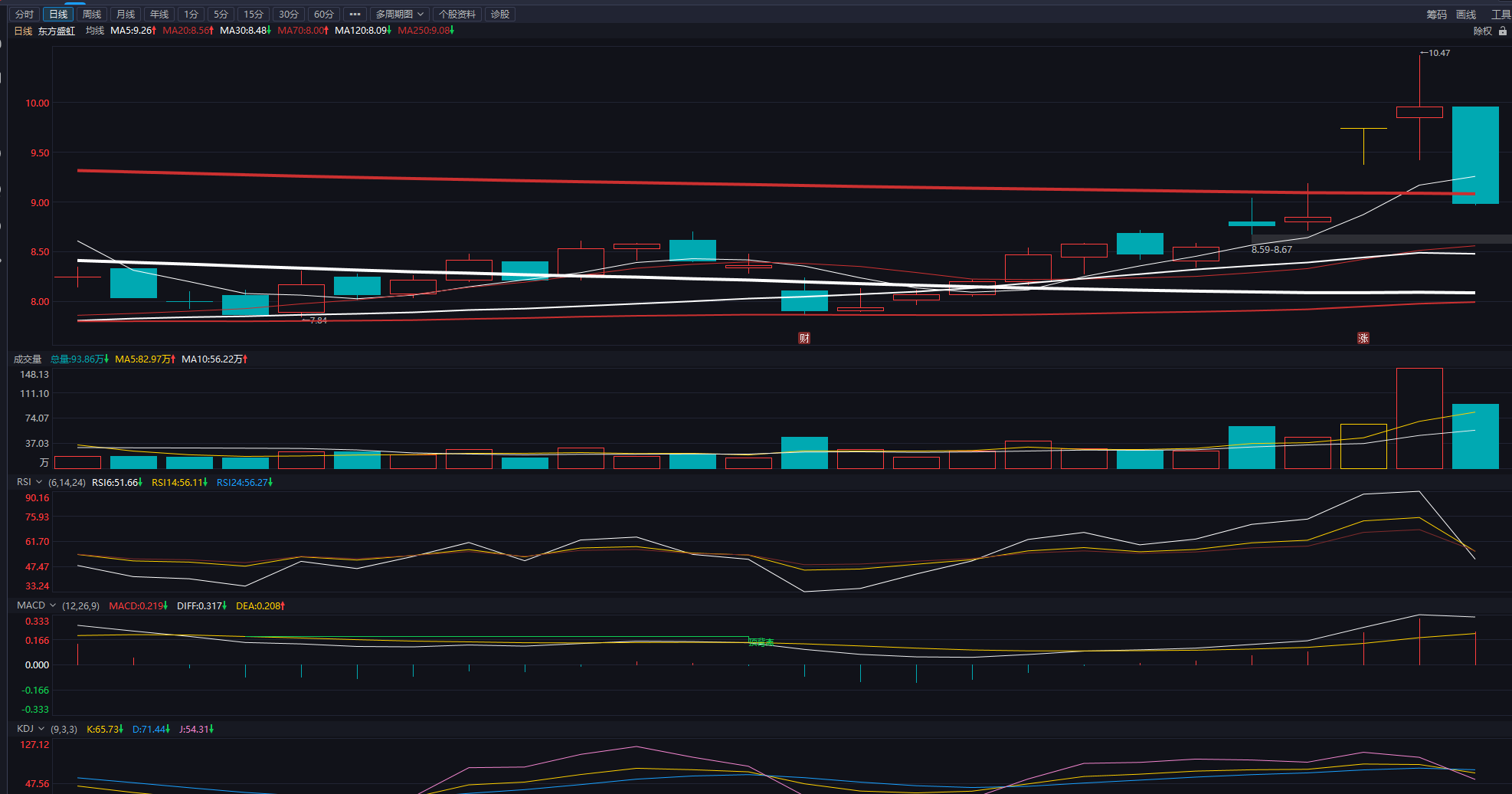Open 个股资料 stock info
Viewport: 1512px width, 794px height.
click(457, 15)
